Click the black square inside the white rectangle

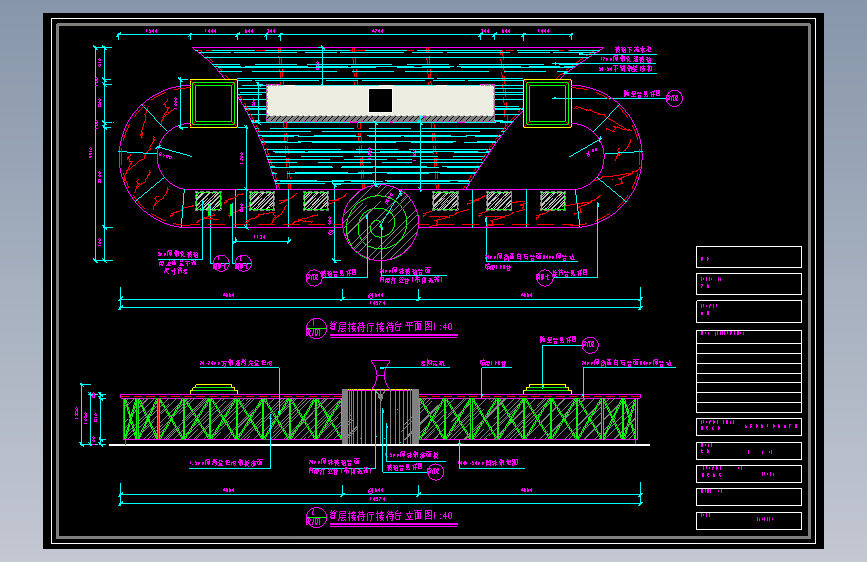click(380, 101)
